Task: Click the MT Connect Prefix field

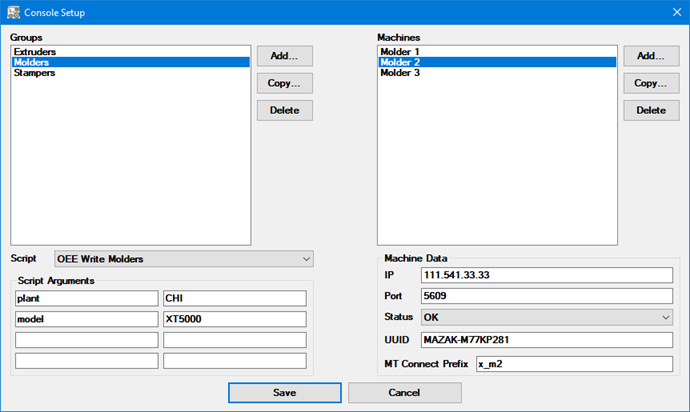Action: pos(574,362)
